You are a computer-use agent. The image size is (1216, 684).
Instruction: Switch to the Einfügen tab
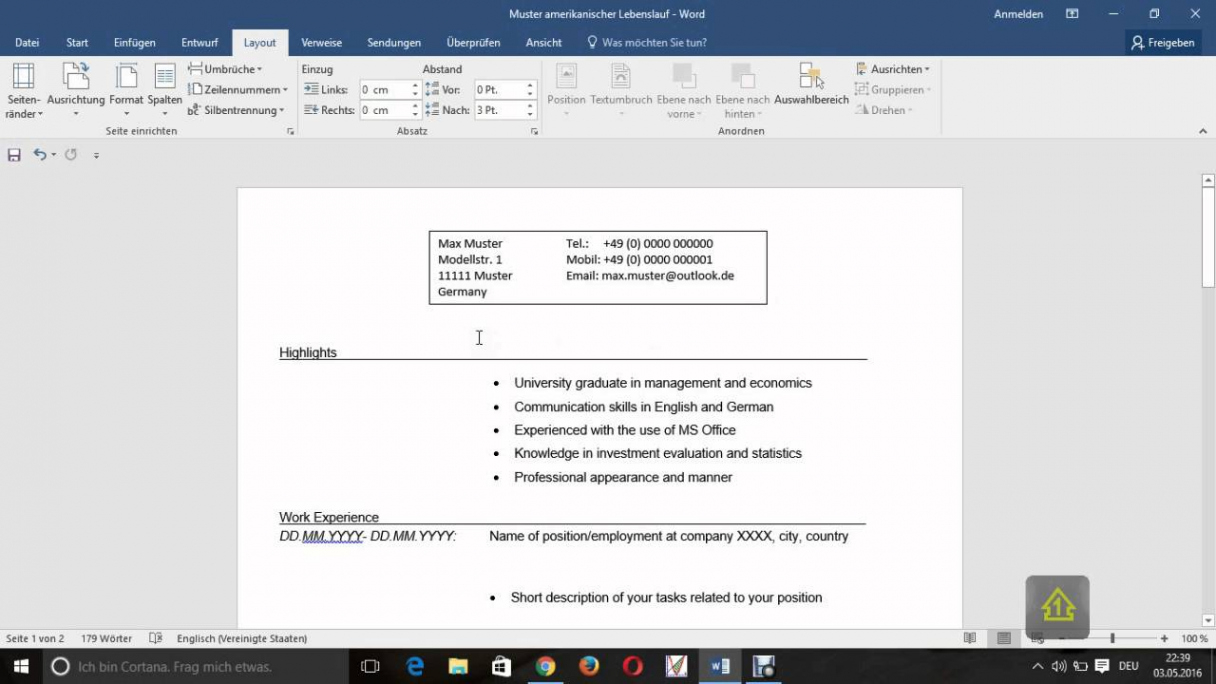point(134,43)
